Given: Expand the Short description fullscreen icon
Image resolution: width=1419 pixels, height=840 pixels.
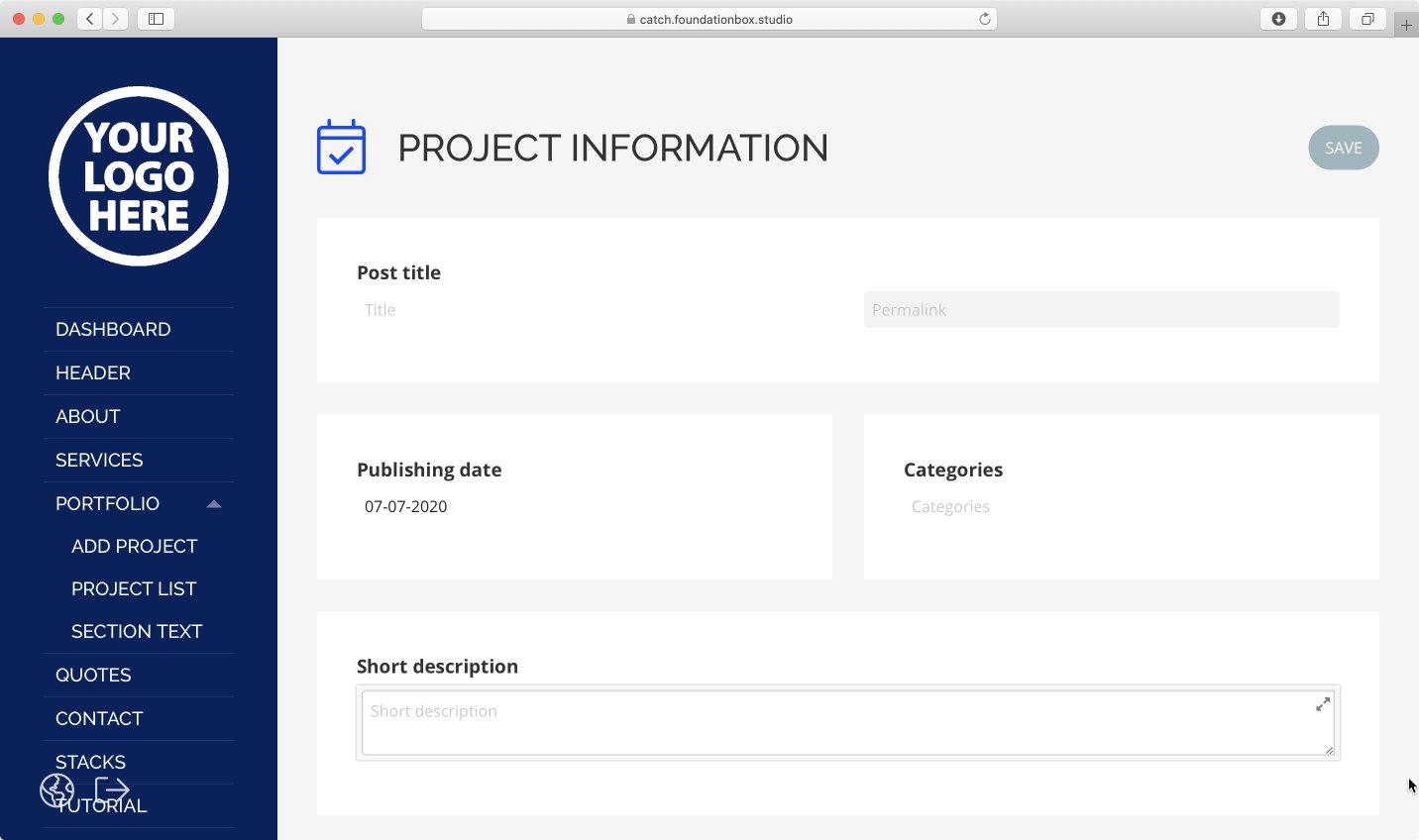Looking at the screenshot, I should [x=1322, y=704].
